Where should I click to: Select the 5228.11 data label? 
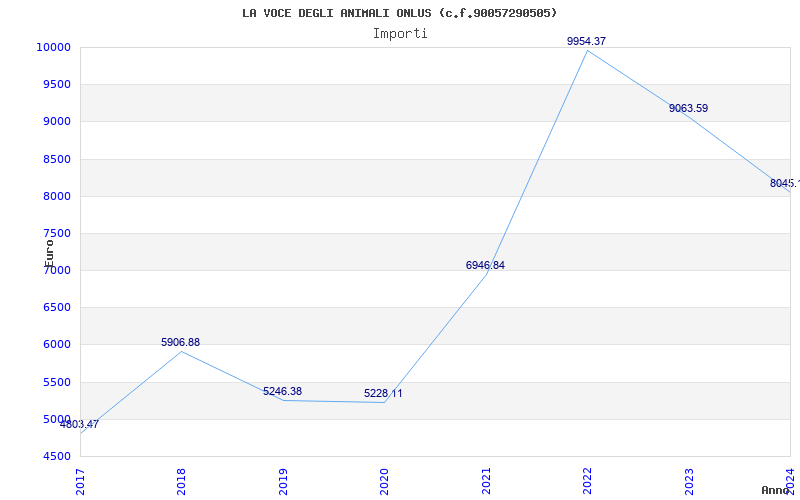coord(383,393)
